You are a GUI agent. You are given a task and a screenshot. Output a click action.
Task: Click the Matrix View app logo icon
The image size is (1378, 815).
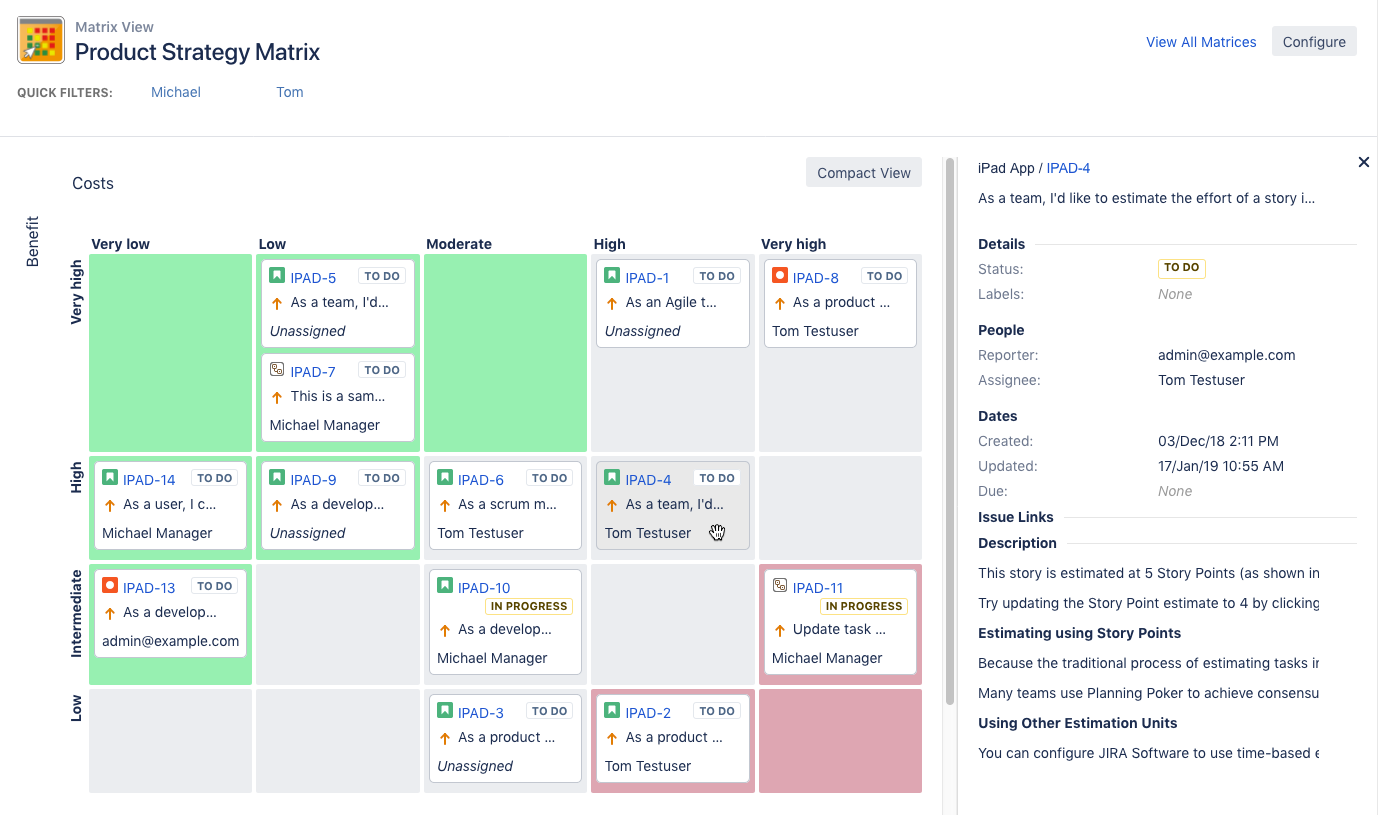click(41, 40)
